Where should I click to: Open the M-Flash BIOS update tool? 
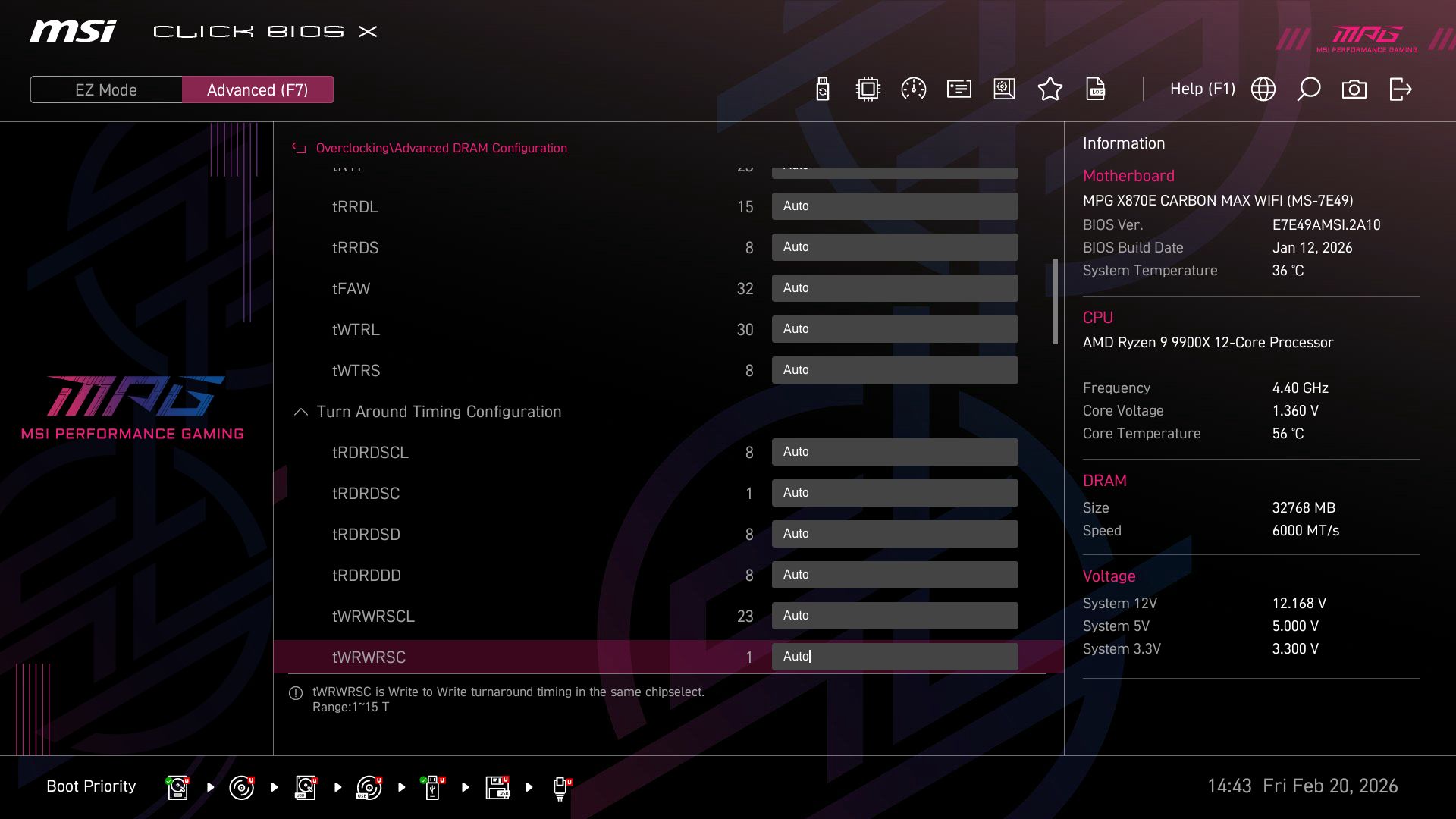coord(821,89)
